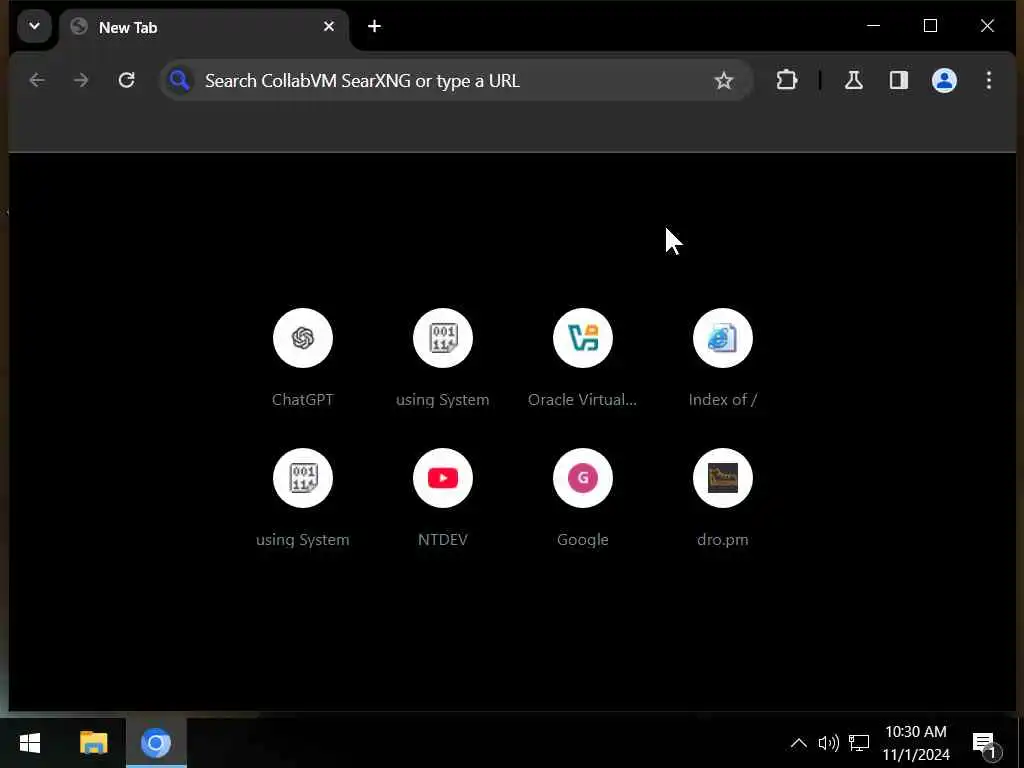This screenshot has height=768, width=1024.
Task: Toggle the browser side panel
Action: pos(899,80)
